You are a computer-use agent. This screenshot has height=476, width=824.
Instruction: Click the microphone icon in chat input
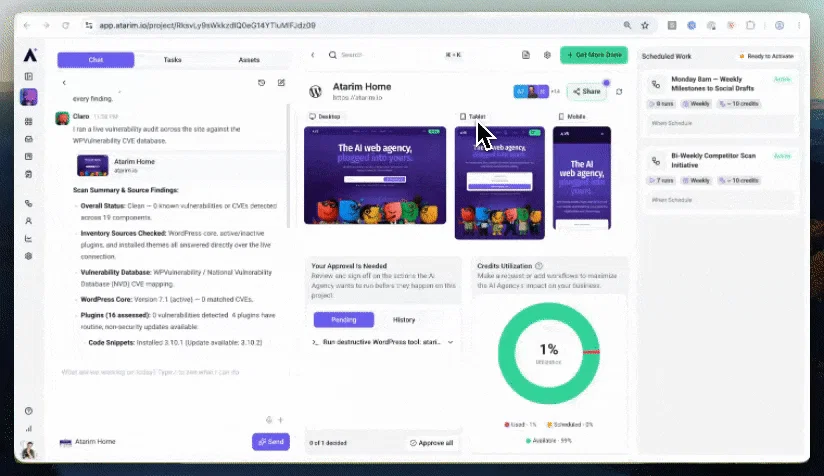(x=269, y=420)
